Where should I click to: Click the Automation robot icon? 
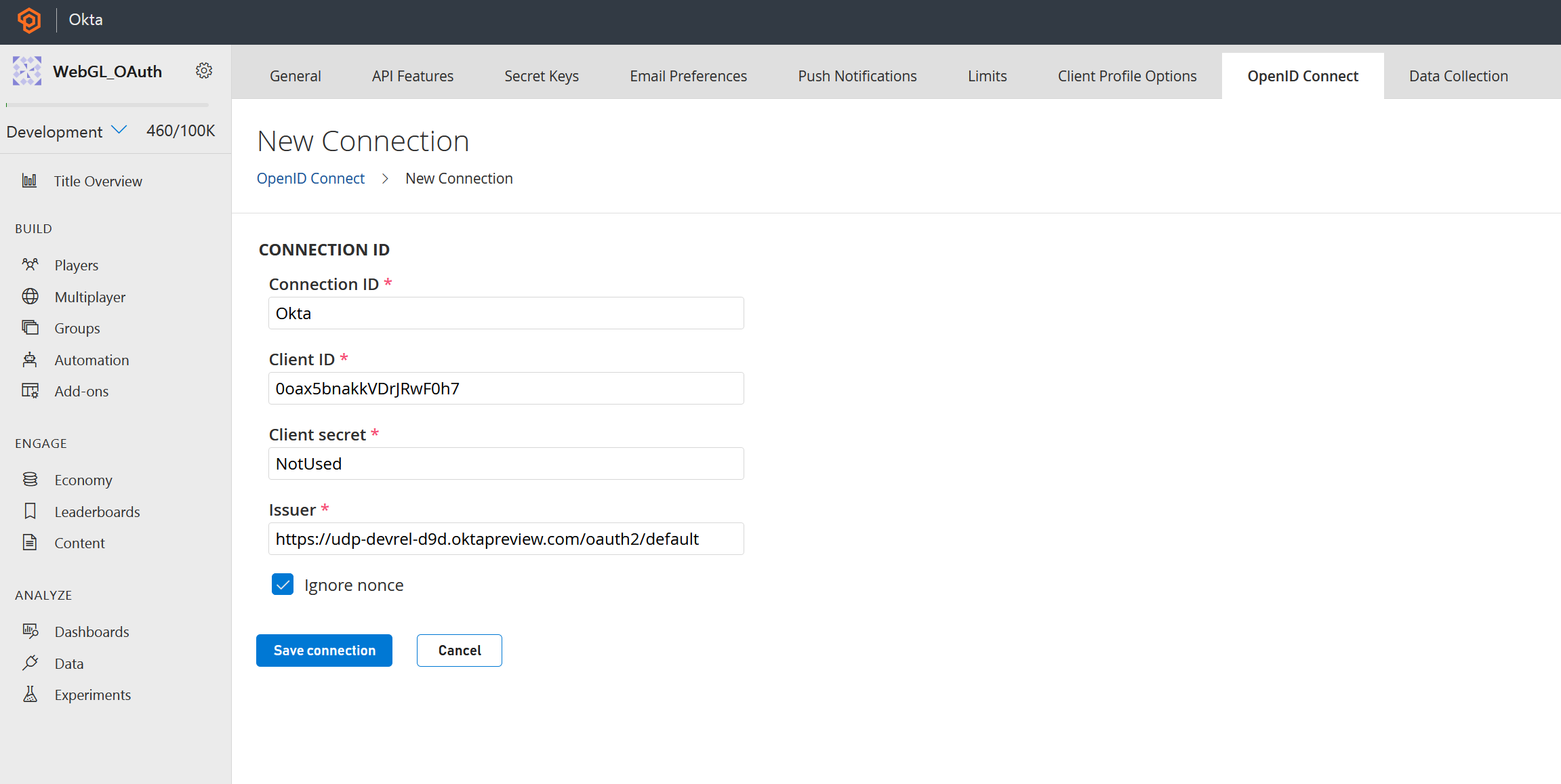pyautogui.click(x=30, y=360)
